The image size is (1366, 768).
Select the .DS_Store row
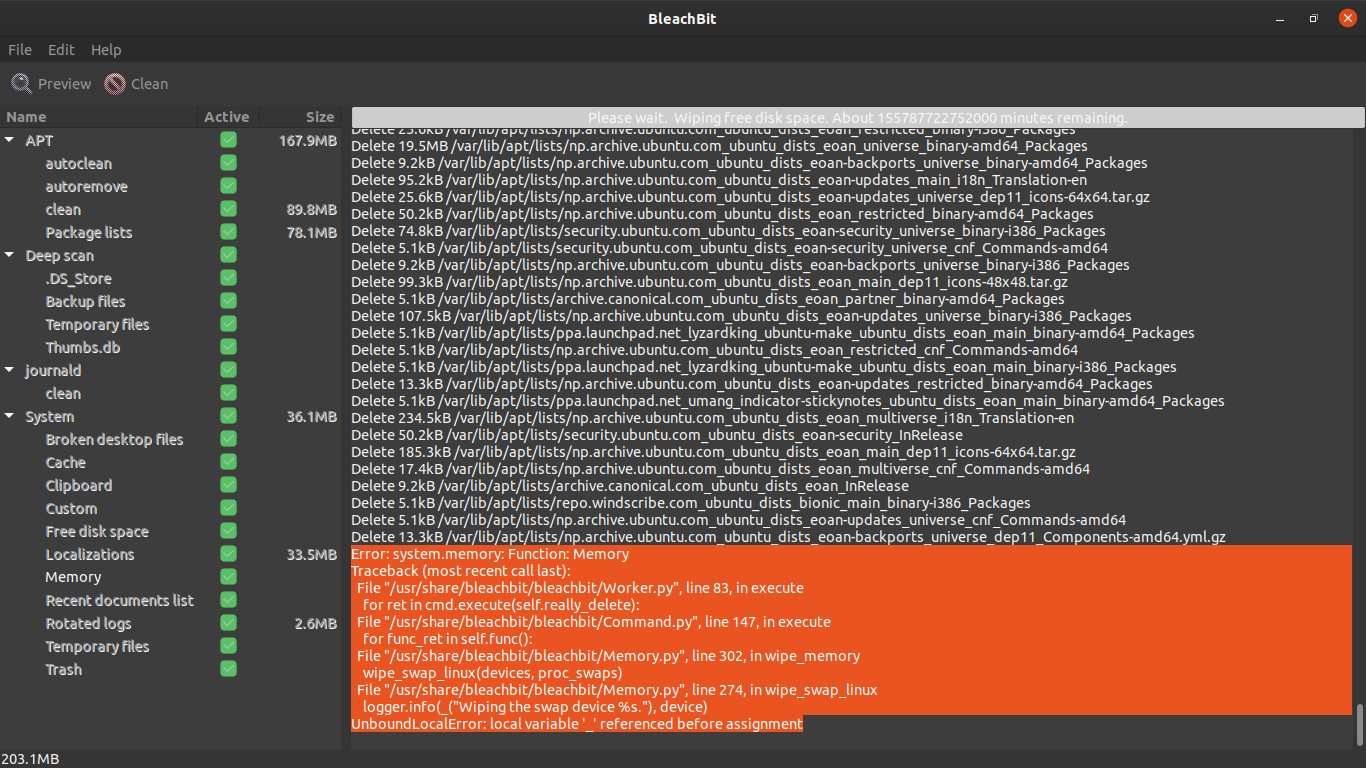pos(171,278)
